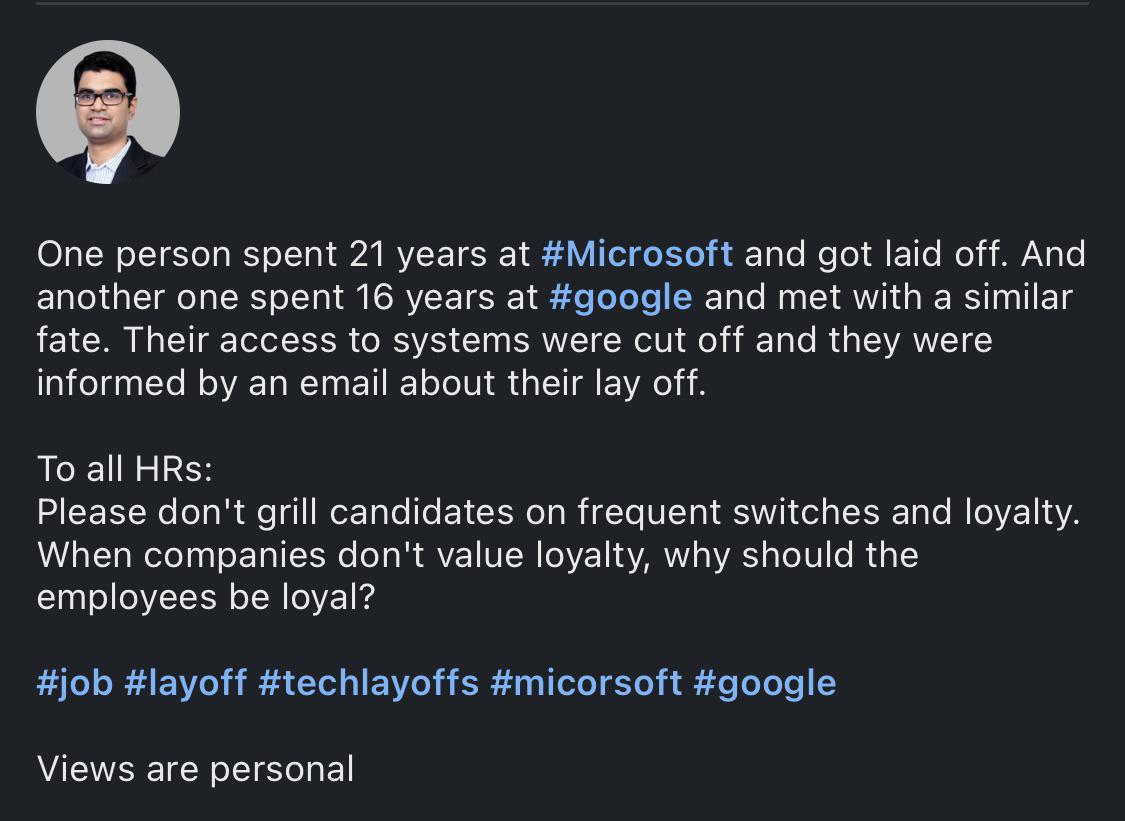Image resolution: width=1125 pixels, height=821 pixels.
Task: Open the #Microsoft hashtag in first sentence
Action: point(637,254)
